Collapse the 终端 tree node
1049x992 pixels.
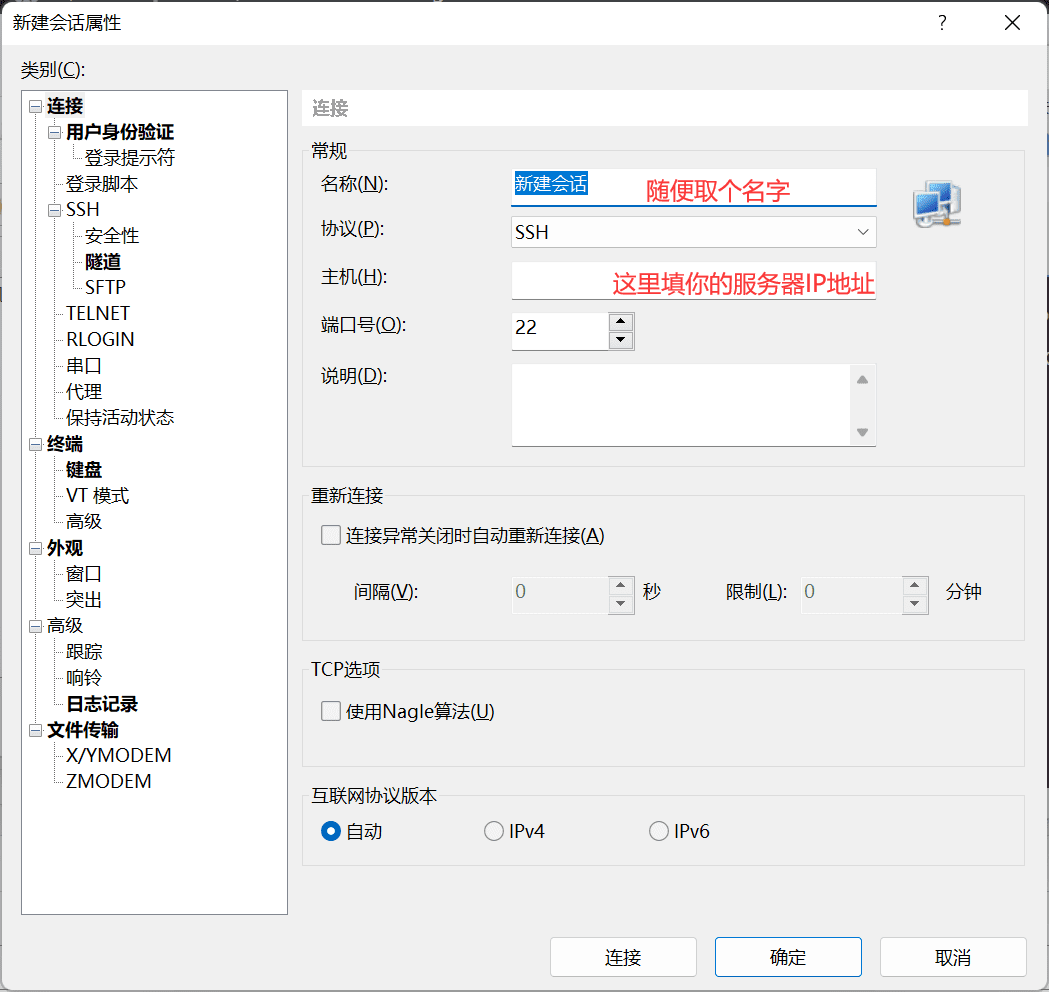(x=35, y=444)
